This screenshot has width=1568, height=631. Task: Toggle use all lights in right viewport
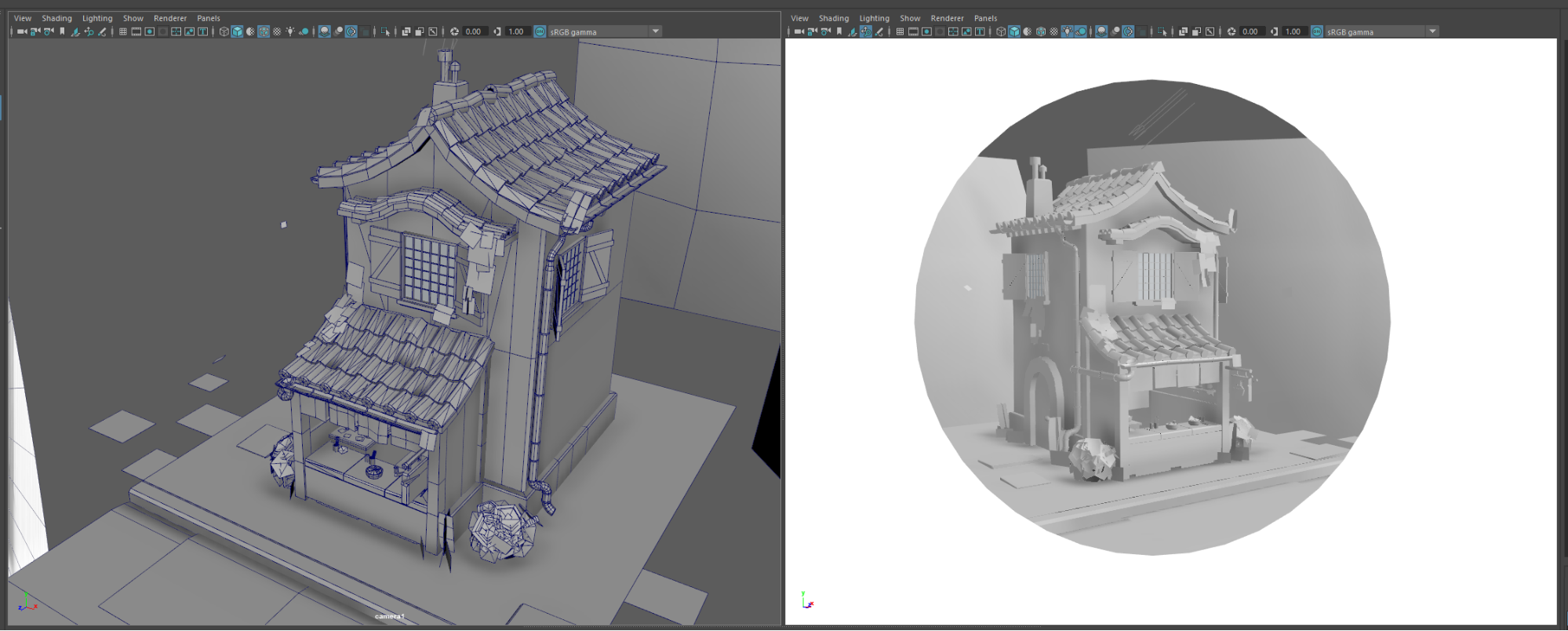click(x=1067, y=31)
